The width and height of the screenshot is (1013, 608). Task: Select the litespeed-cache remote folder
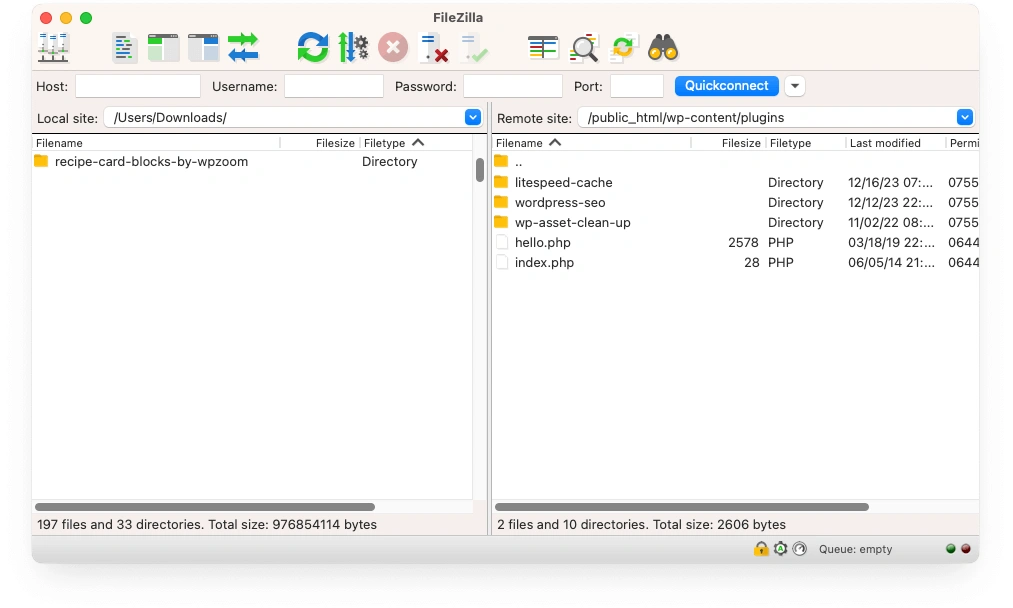(x=563, y=182)
